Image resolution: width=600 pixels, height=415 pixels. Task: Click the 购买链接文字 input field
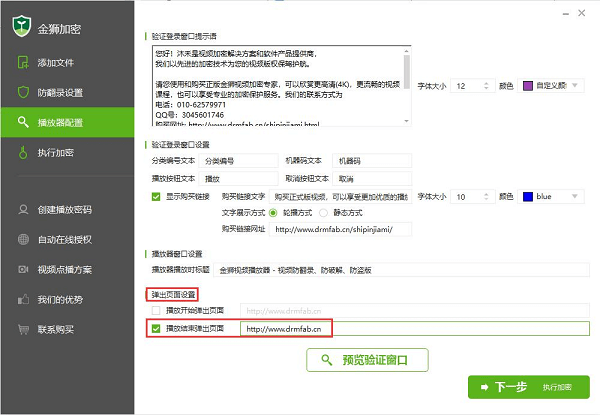point(341,197)
